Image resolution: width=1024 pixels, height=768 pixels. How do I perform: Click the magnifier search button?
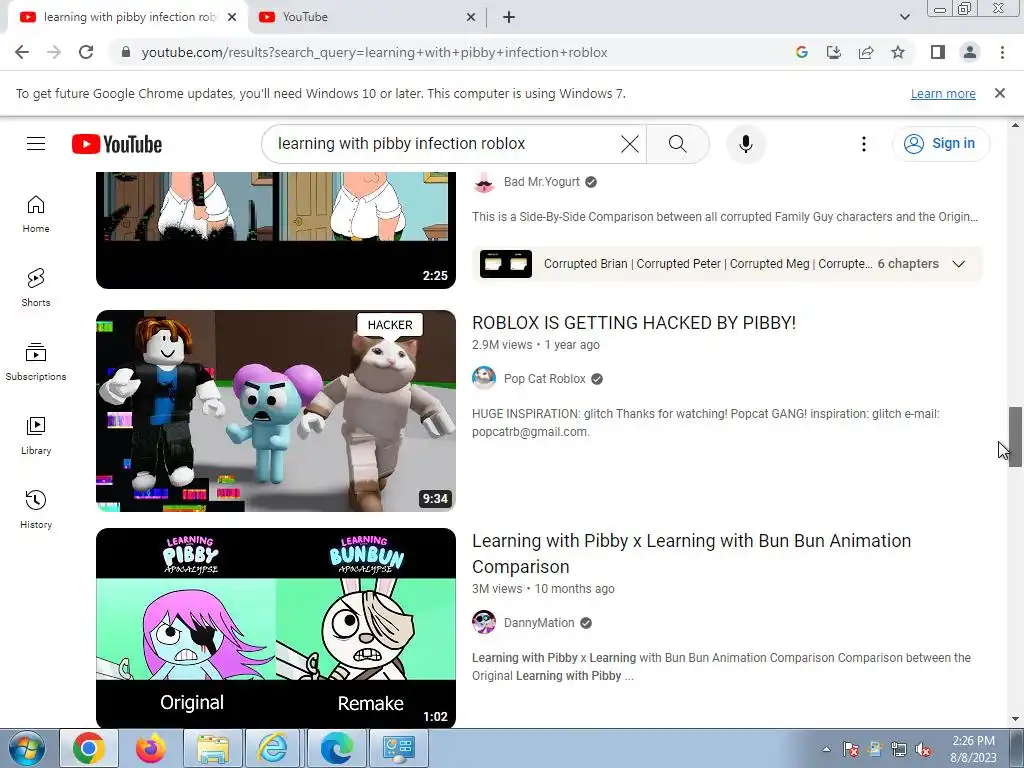pyautogui.click(x=677, y=144)
